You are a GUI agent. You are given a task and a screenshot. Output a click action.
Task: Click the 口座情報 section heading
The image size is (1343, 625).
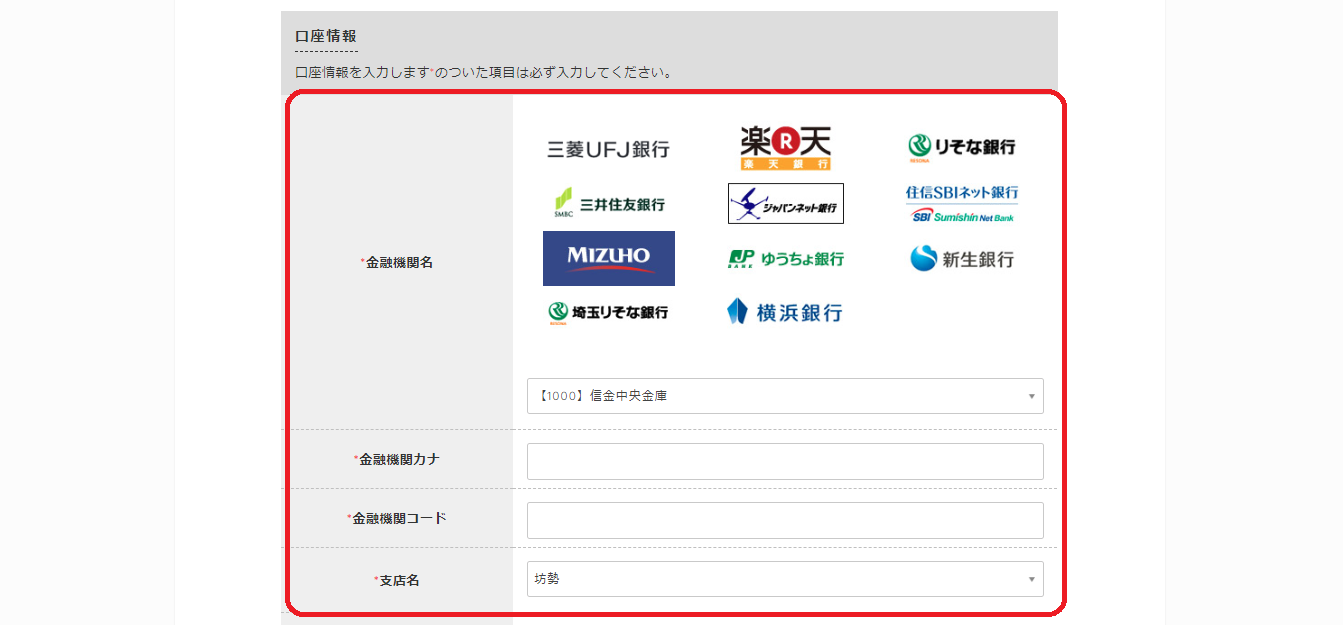(326, 37)
